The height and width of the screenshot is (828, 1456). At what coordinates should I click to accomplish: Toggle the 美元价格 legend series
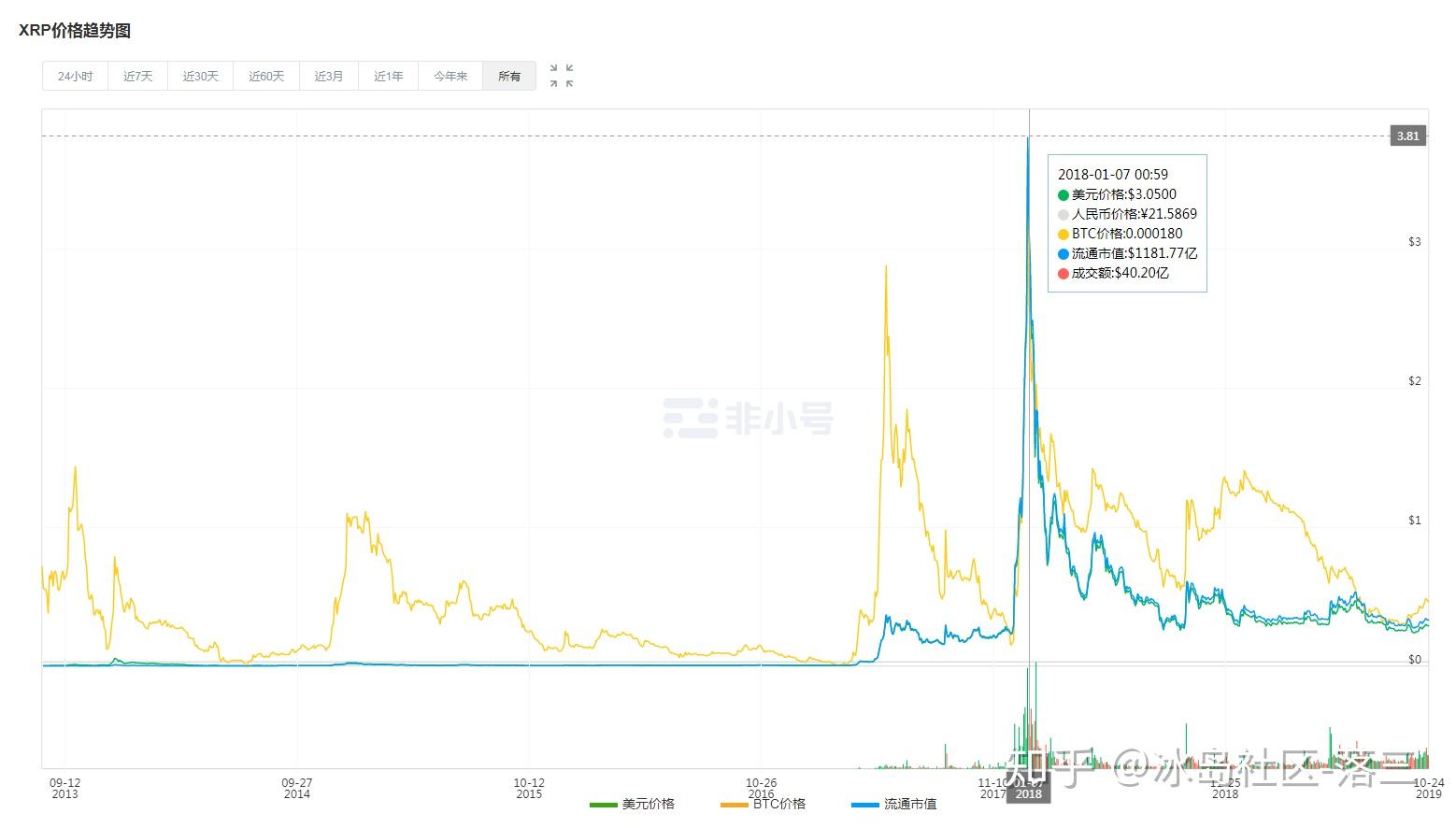[x=632, y=804]
